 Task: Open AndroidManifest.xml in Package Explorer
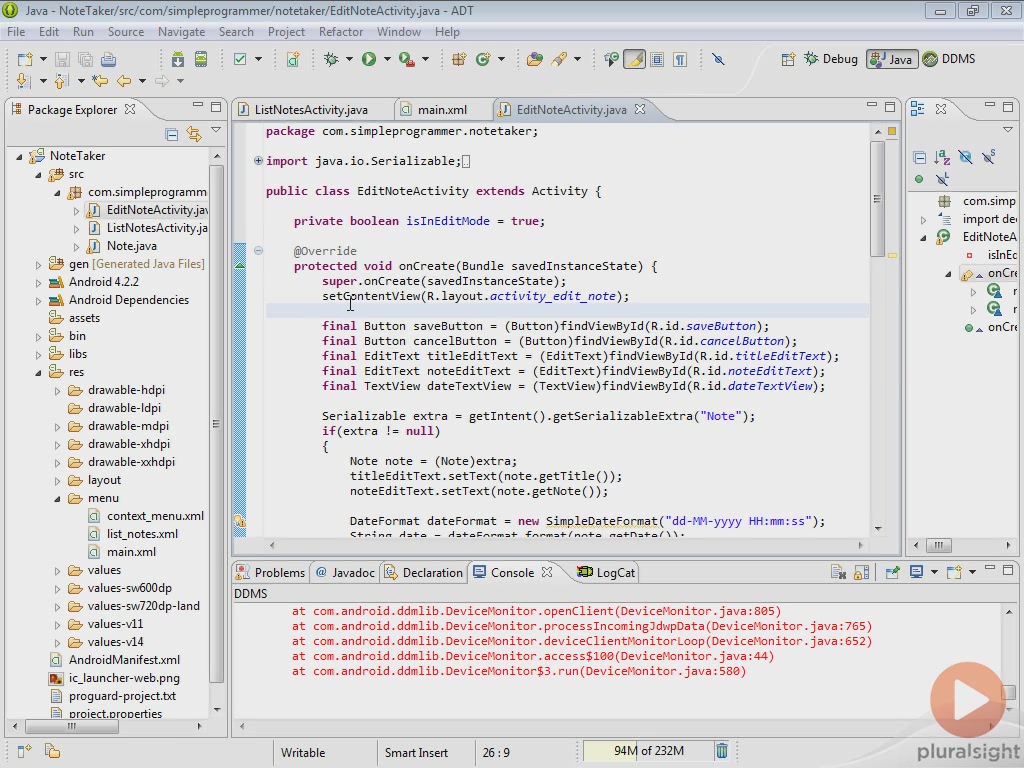pyautogui.click(x=123, y=660)
